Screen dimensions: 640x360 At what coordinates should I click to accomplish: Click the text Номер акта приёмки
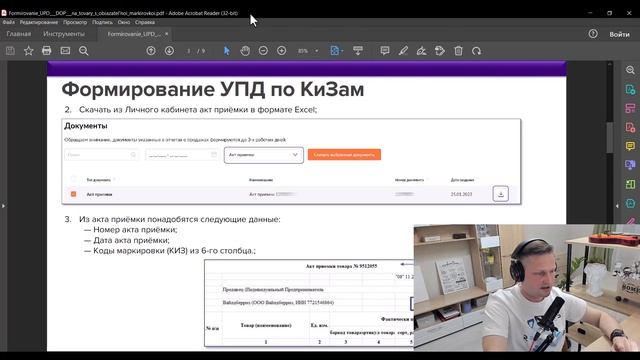tap(135, 230)
